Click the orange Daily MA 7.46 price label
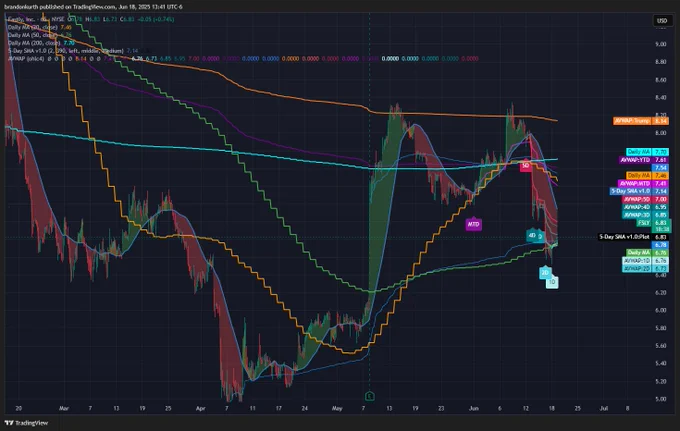The height and width of the screenshot is (431, 680). pyautogui.click(x=647, y=176)
